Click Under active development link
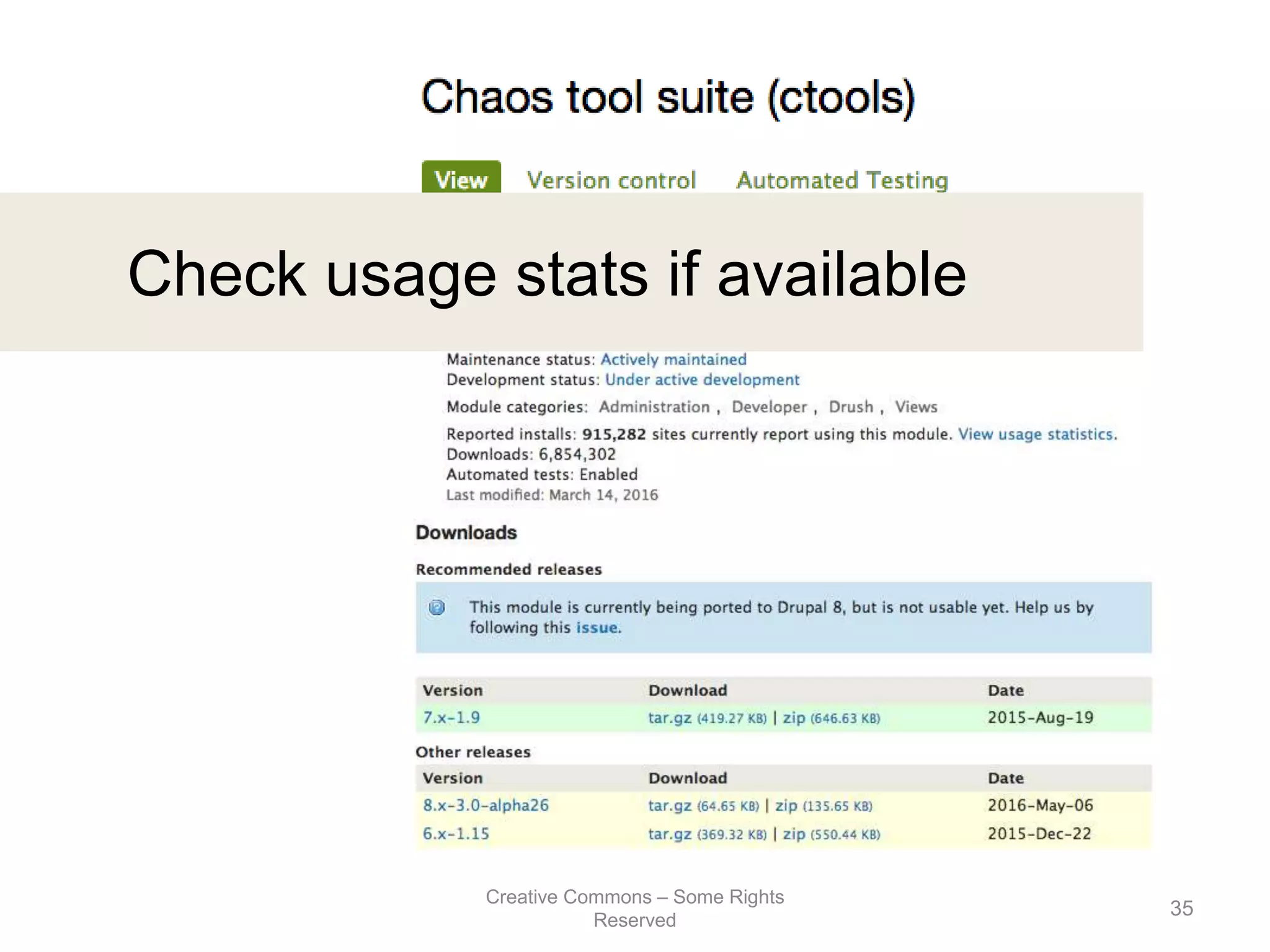This screenshot has height=952, width=1270. pyautogui.click(x=702, y=380)
